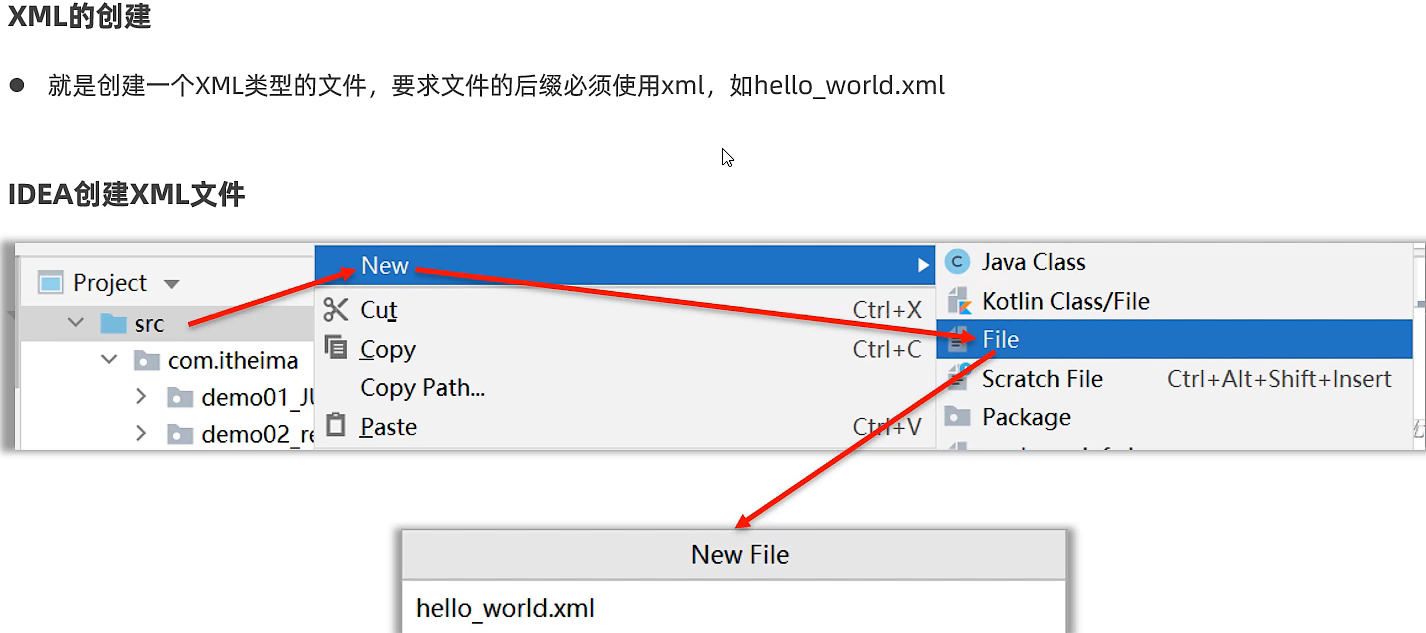1426x633 pixels.
Task: Click the Package folder icon in submenu
Action: pos(958,416)
